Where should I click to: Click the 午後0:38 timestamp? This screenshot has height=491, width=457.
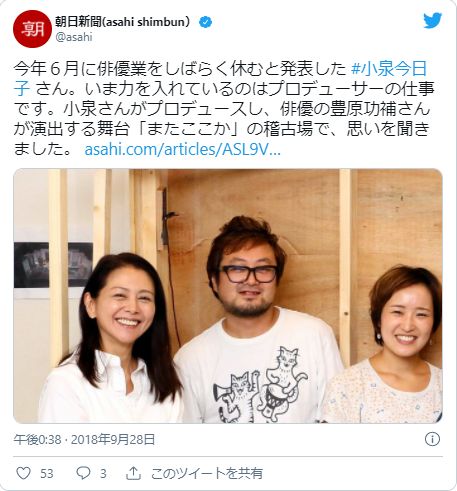pyautogui.click(x=37, y=440)
